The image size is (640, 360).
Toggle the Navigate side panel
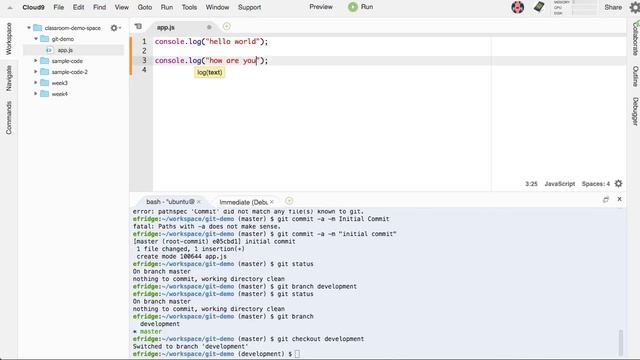point(9,78)
